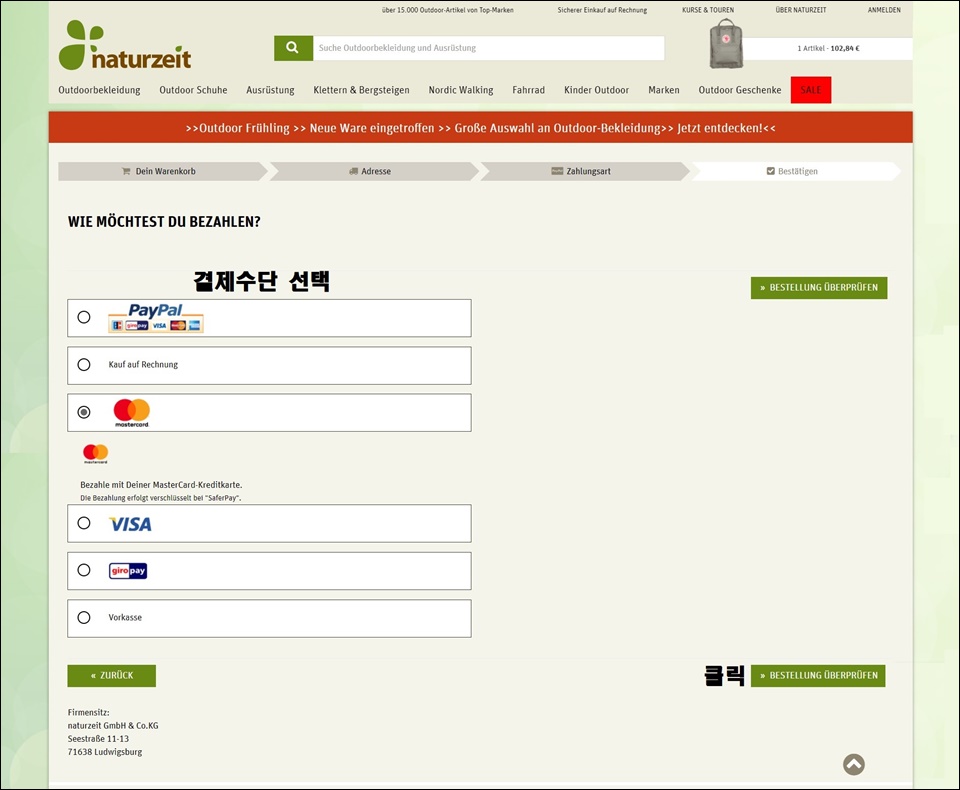
Task: Open the cart summary '1 Artikel - 102,84 €'
Action: [x=828, y=48]
